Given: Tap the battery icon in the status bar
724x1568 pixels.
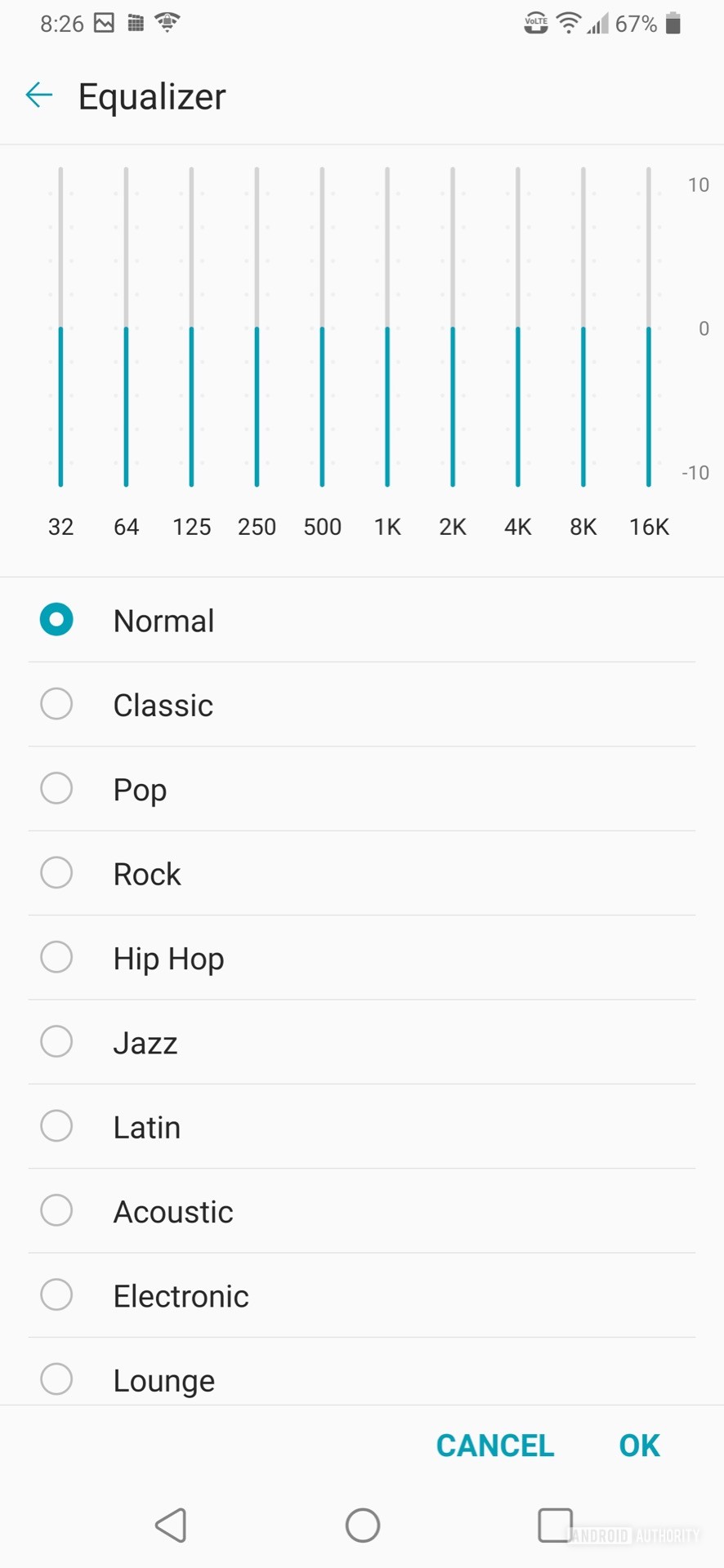Looking at the screenshot, I should [673, 24].
